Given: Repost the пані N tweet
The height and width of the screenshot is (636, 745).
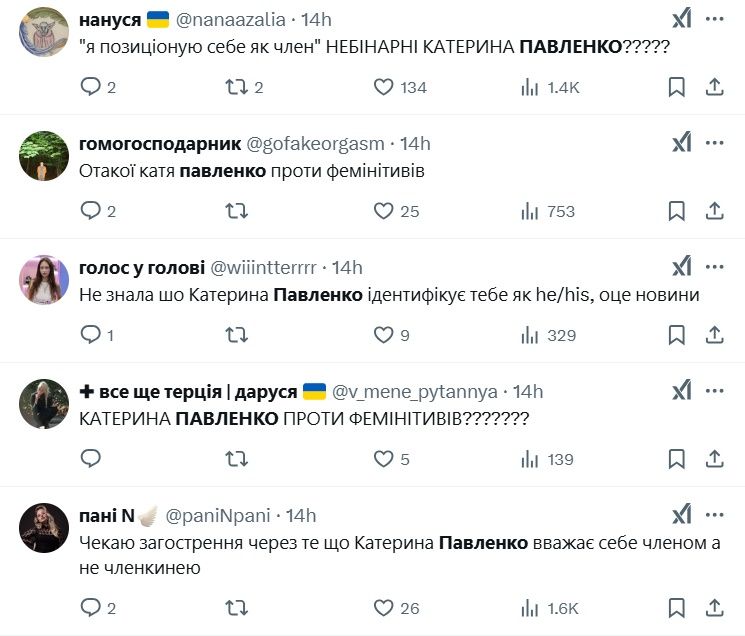Looking at the screenshot, I should pyautogui.click(x=236, y=607).
